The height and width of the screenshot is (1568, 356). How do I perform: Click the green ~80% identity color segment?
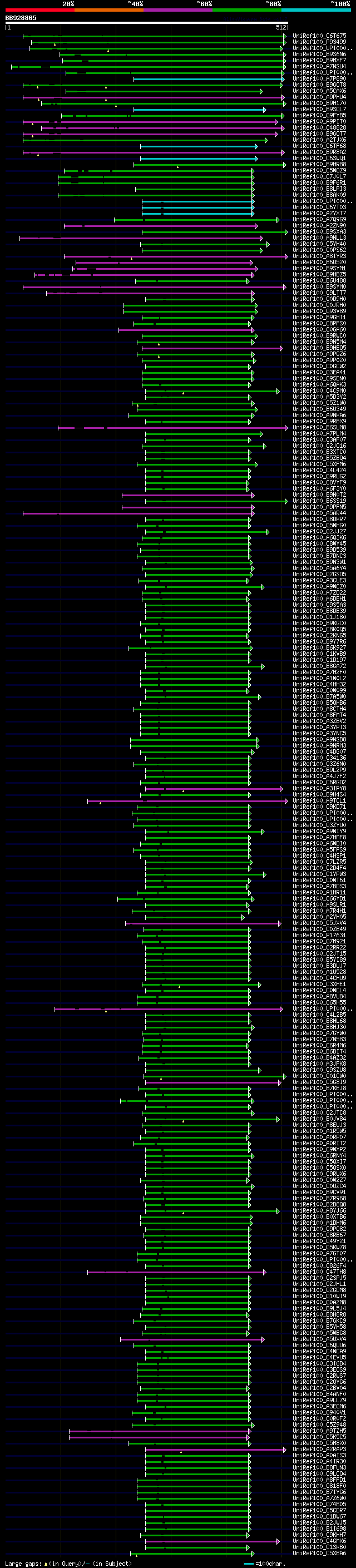pos(247,10)
